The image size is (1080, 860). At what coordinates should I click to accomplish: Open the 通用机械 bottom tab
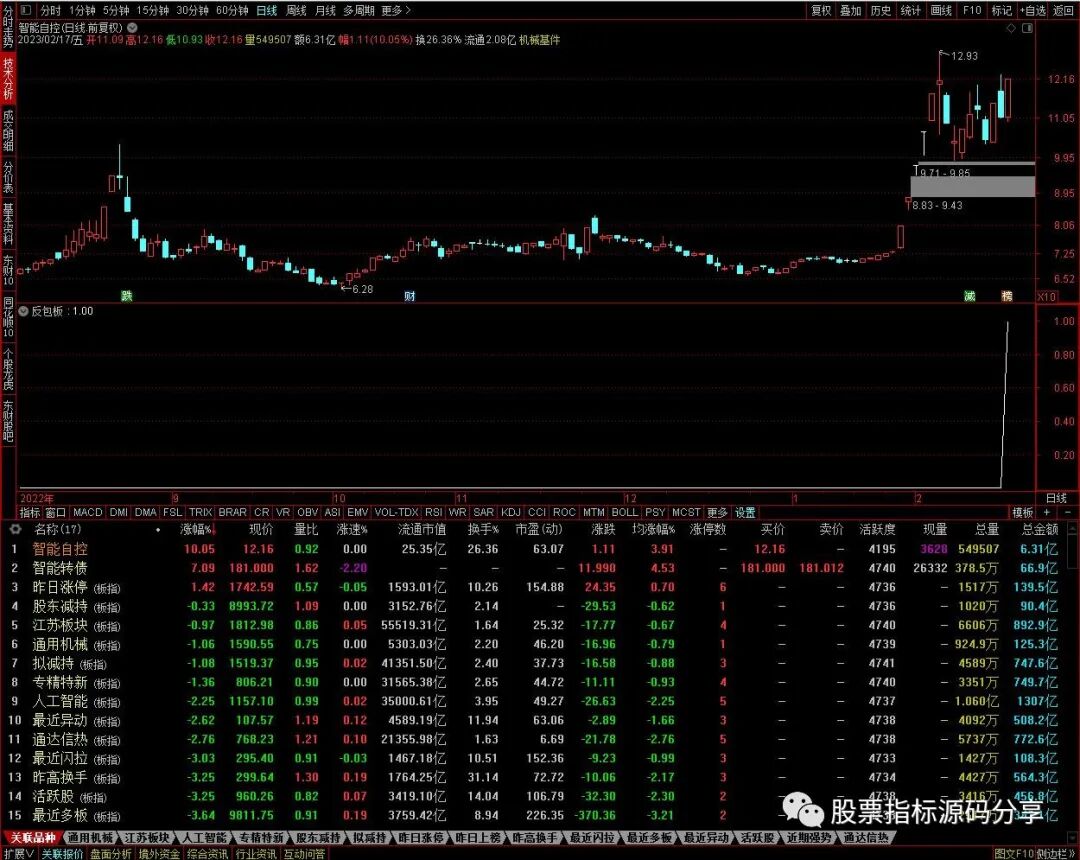[90, 838]
